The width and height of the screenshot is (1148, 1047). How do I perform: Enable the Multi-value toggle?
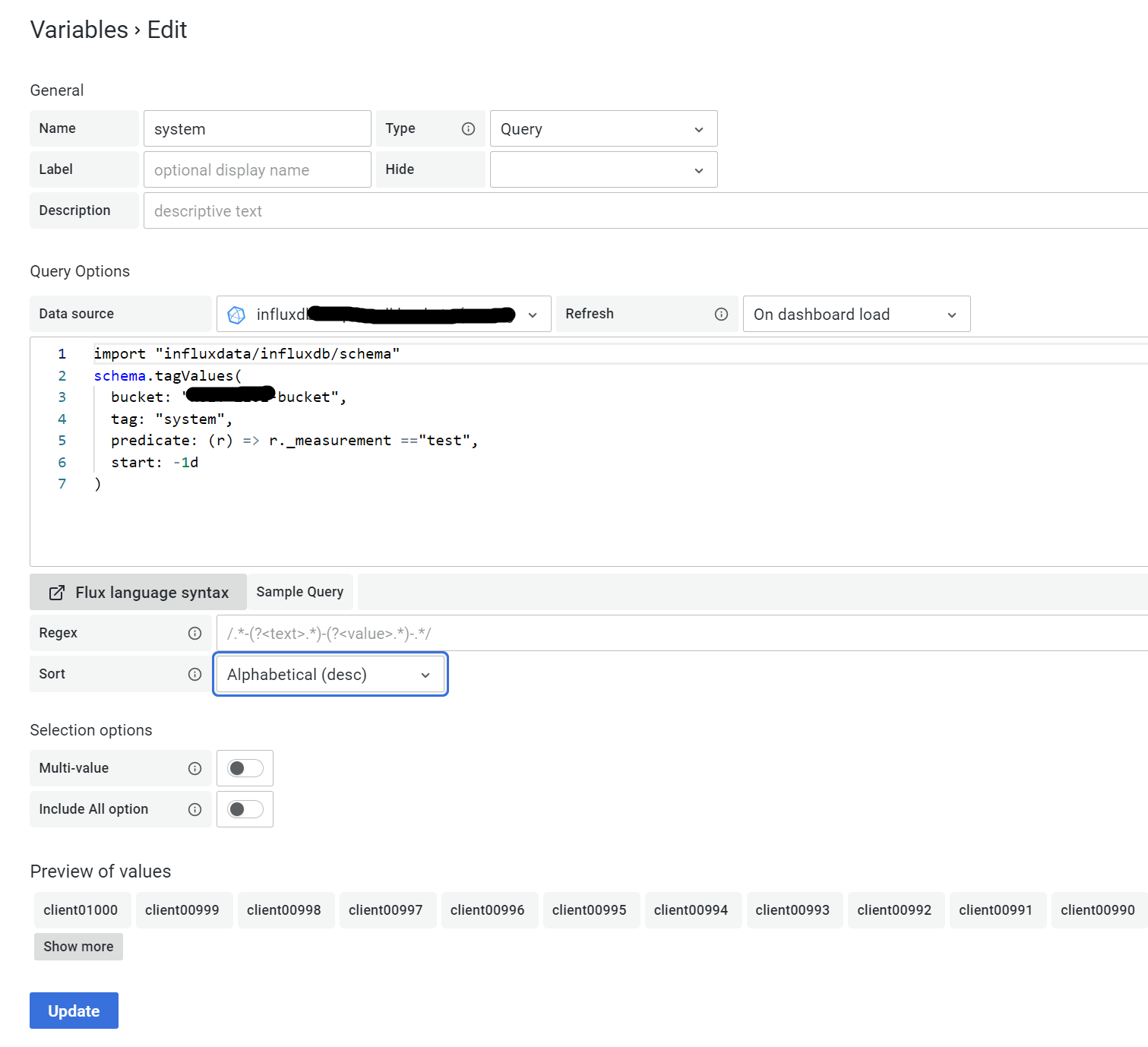tap(245, 767)
